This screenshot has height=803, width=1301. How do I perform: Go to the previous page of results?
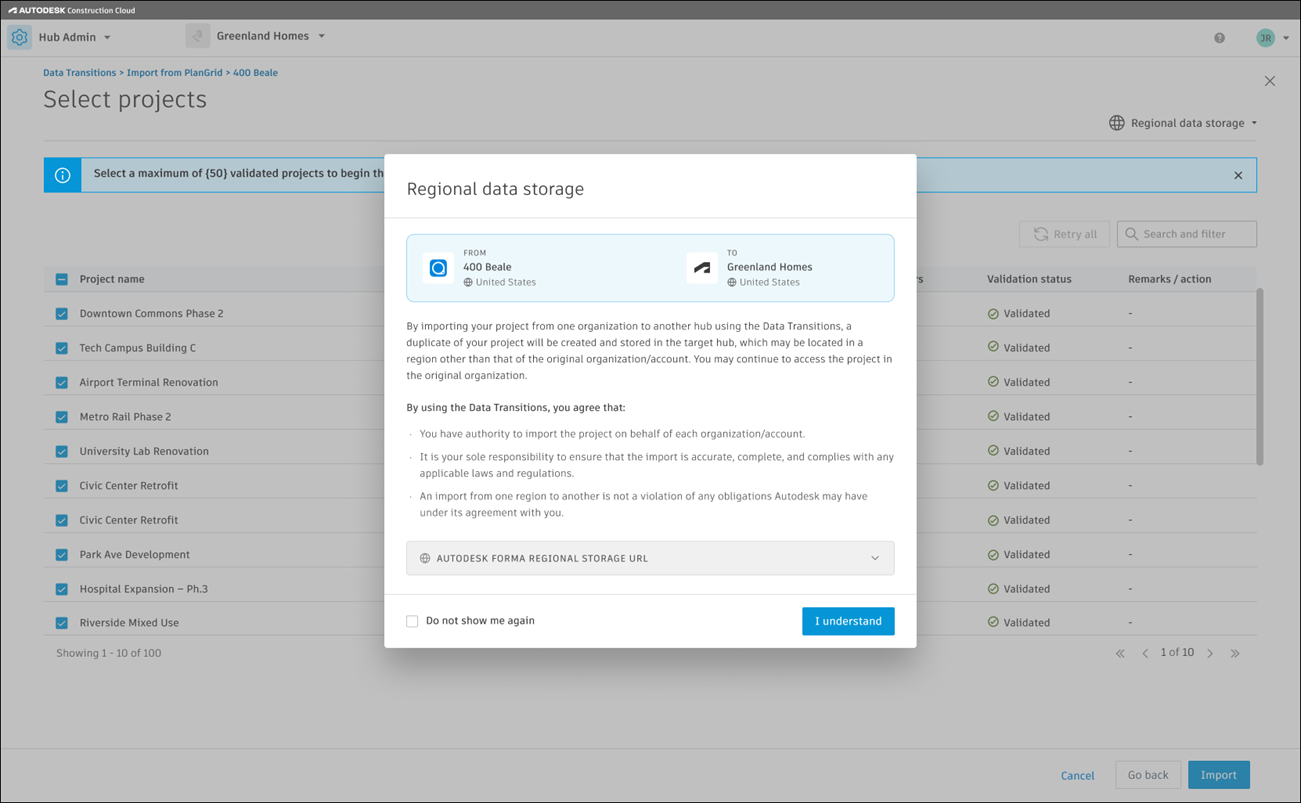[1145, 653]
